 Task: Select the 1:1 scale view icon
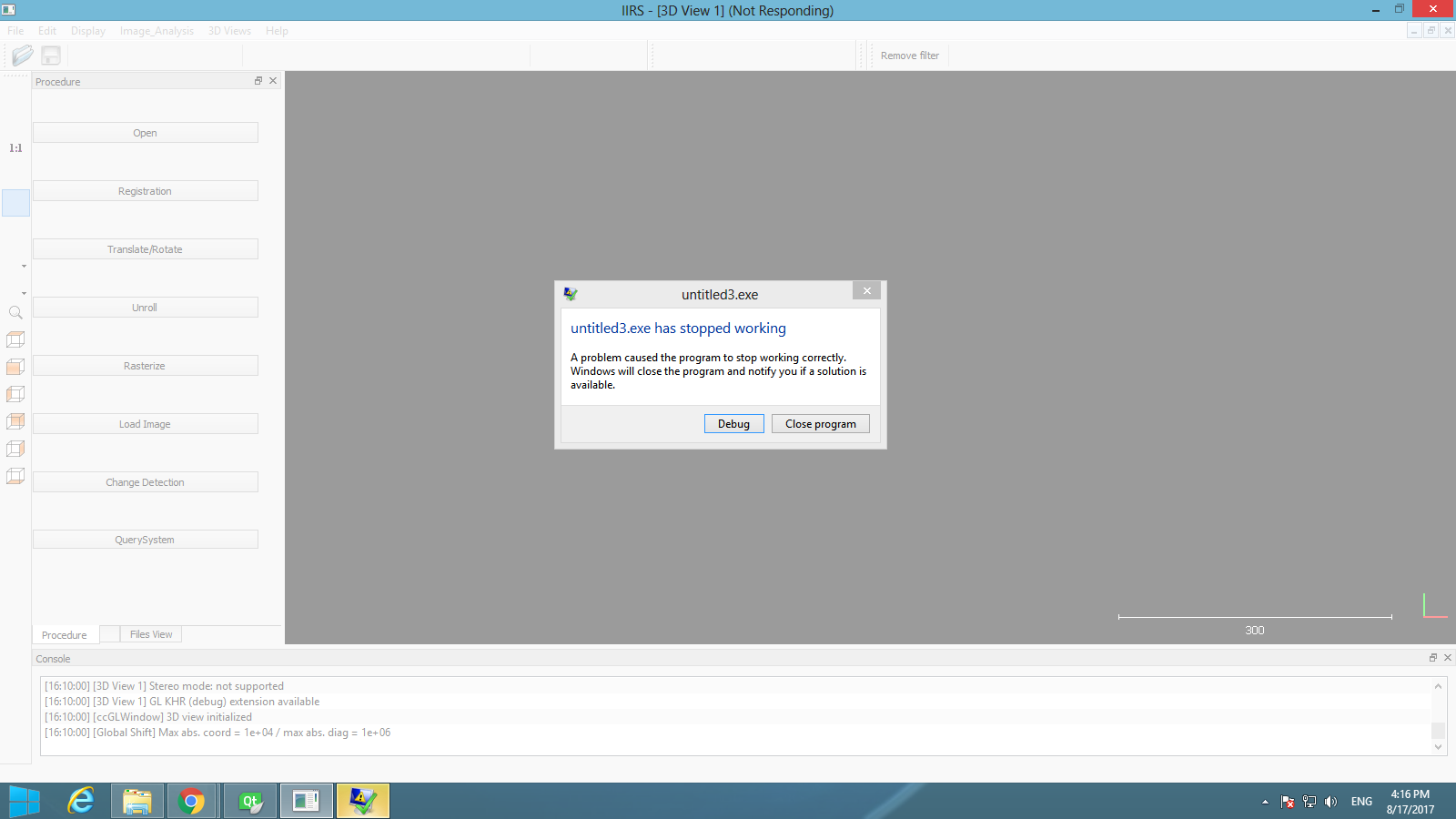(x=15, y=147)
